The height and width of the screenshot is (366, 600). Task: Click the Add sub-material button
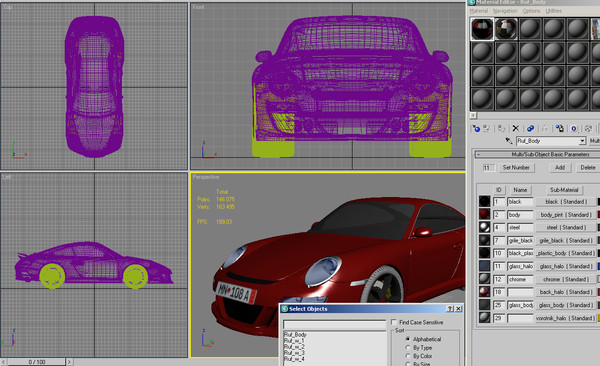(560, 168)
